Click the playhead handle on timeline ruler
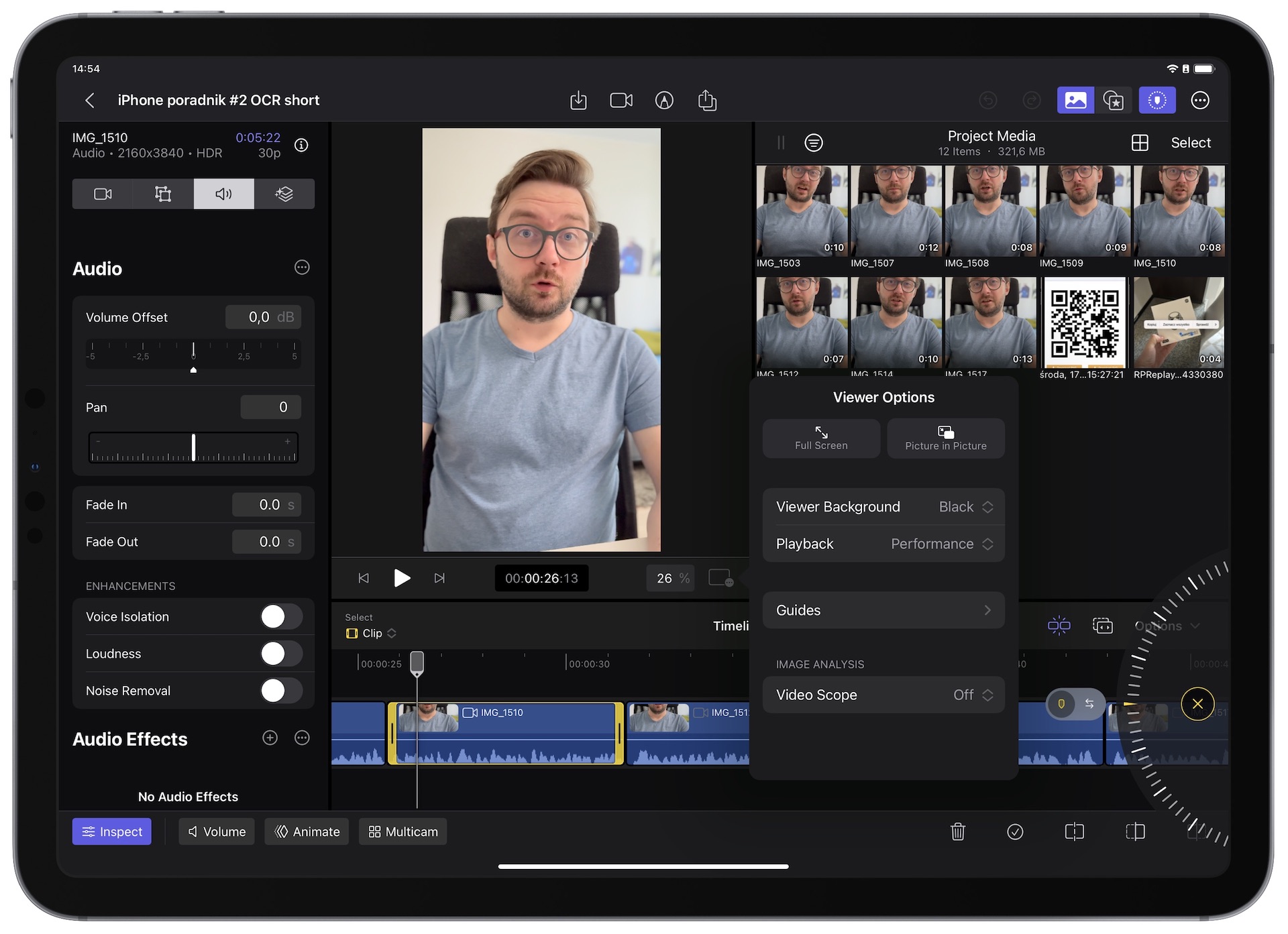 (x=417, y=663)
